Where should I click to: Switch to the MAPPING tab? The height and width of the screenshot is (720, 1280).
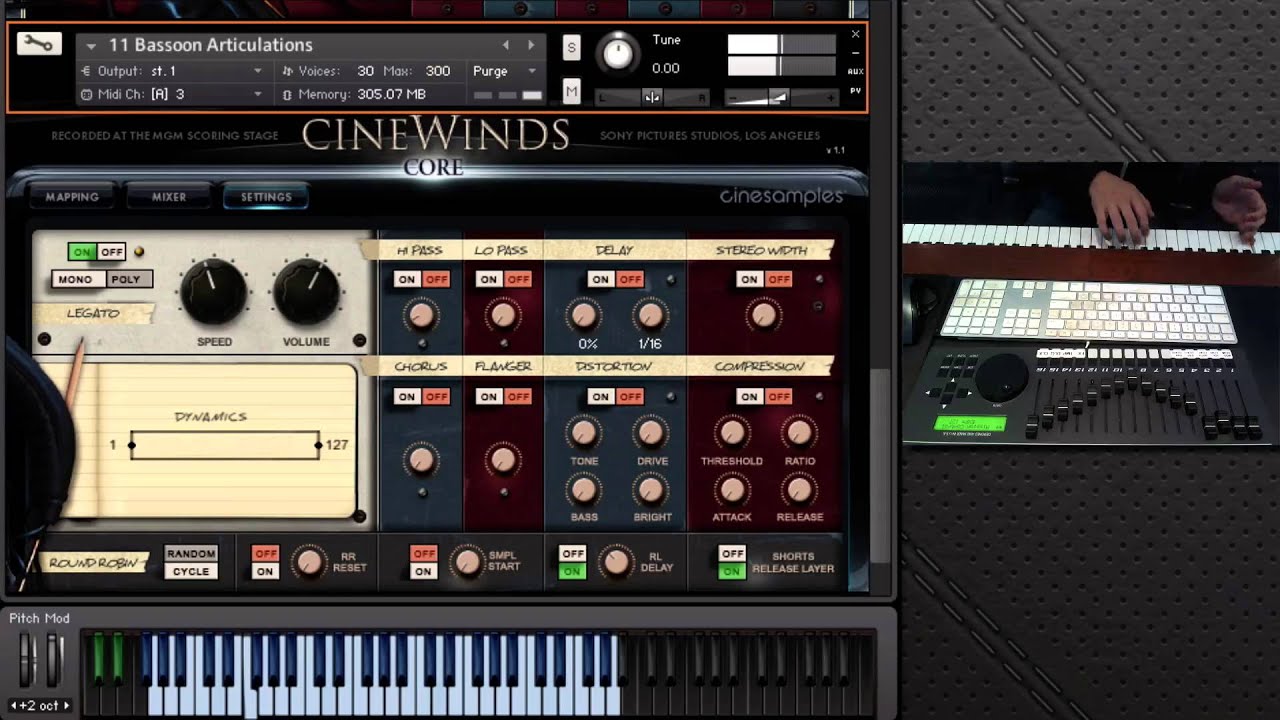(x=72, y=197)
